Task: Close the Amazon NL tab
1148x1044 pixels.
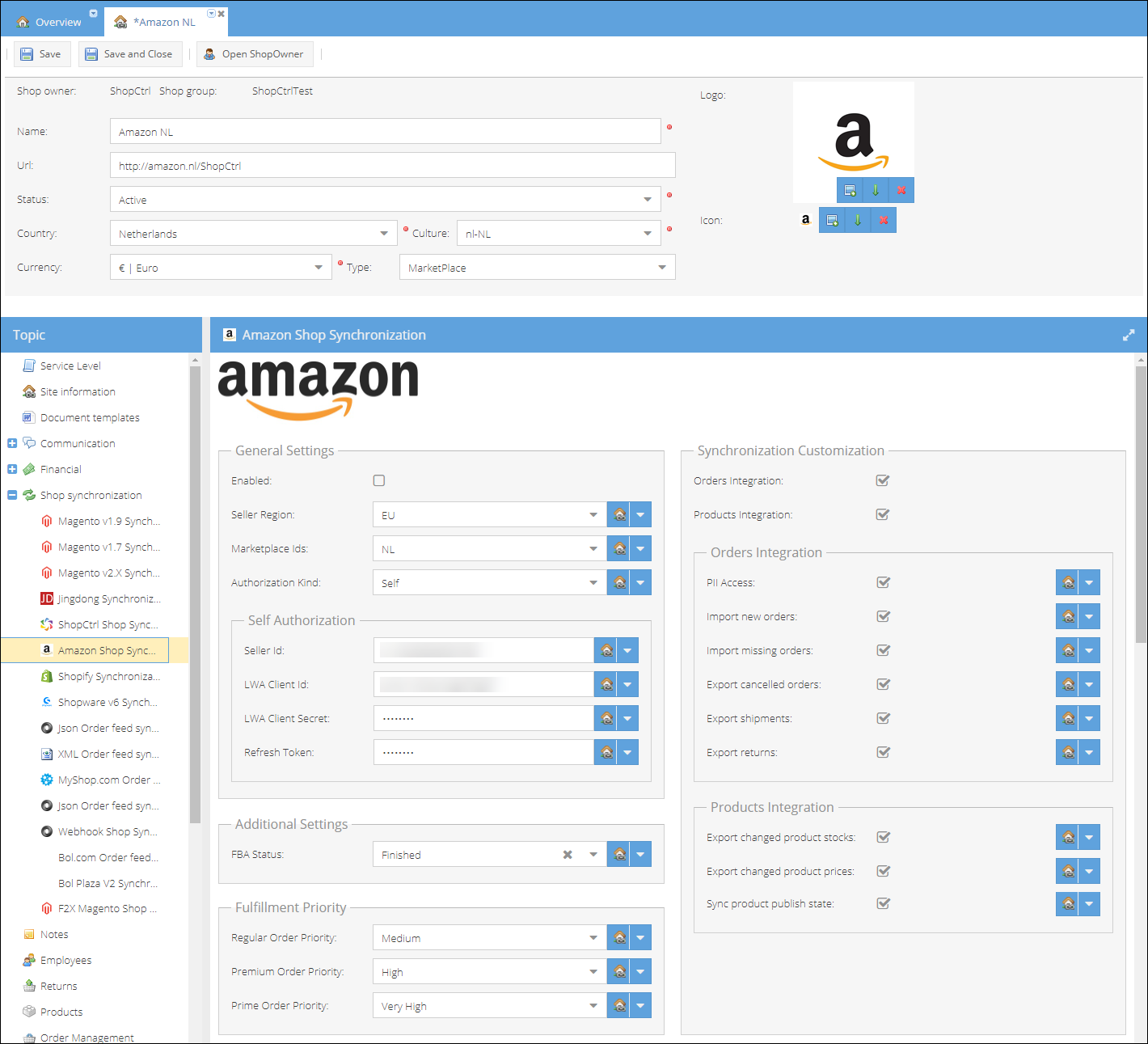Action: [x=221, y=14]
